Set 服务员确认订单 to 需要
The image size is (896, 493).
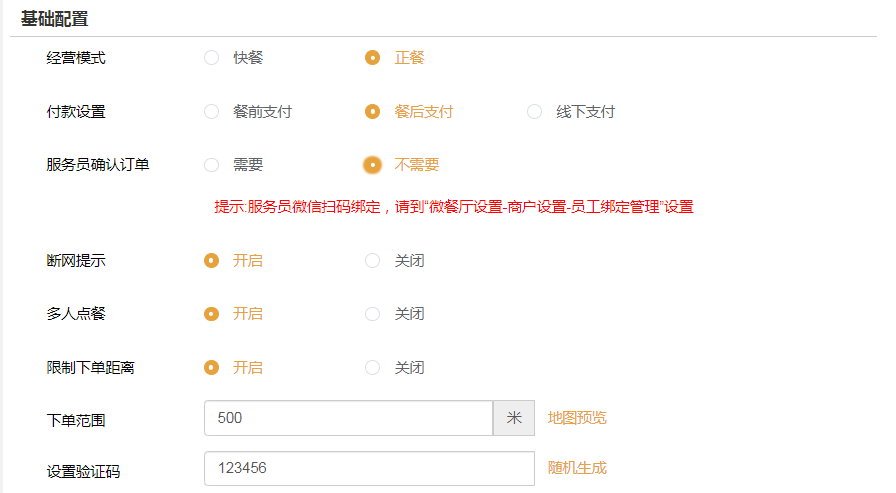point(212,165)
